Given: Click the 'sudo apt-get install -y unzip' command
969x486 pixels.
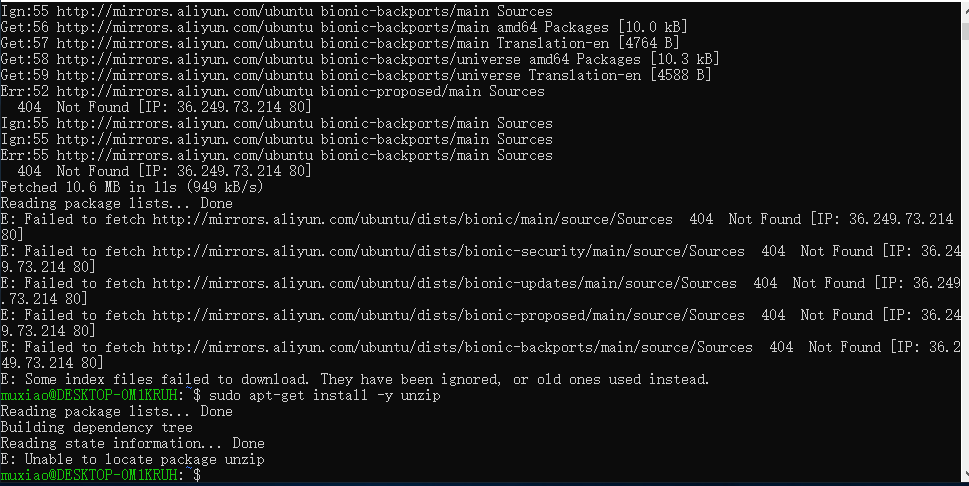Looking at the screenshot, I should (x=324, y=395).
